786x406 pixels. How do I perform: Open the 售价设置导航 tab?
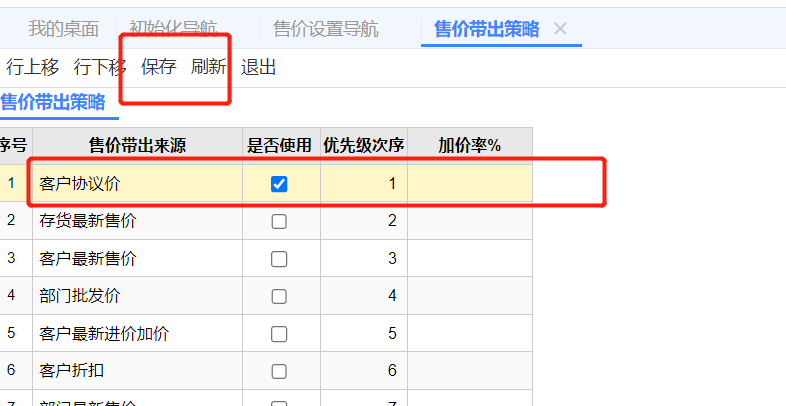pos(326,29)
